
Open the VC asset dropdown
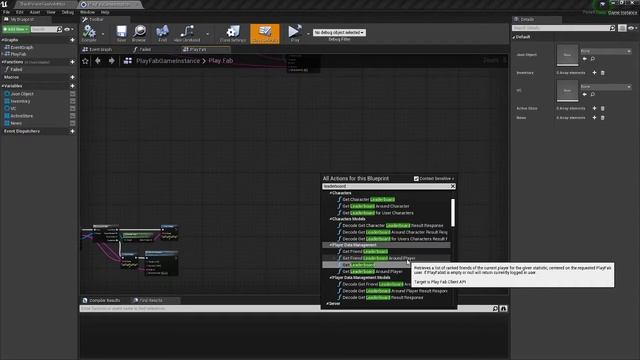click(606, 87)
